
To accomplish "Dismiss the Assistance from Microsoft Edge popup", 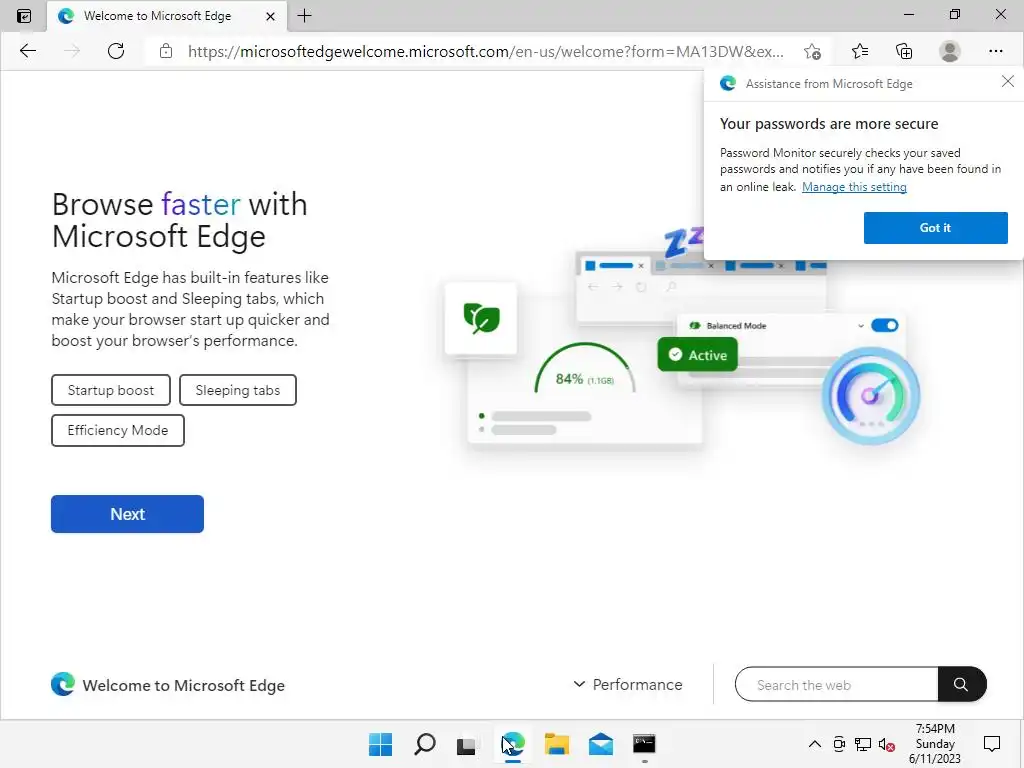I will pos(1008,81).
